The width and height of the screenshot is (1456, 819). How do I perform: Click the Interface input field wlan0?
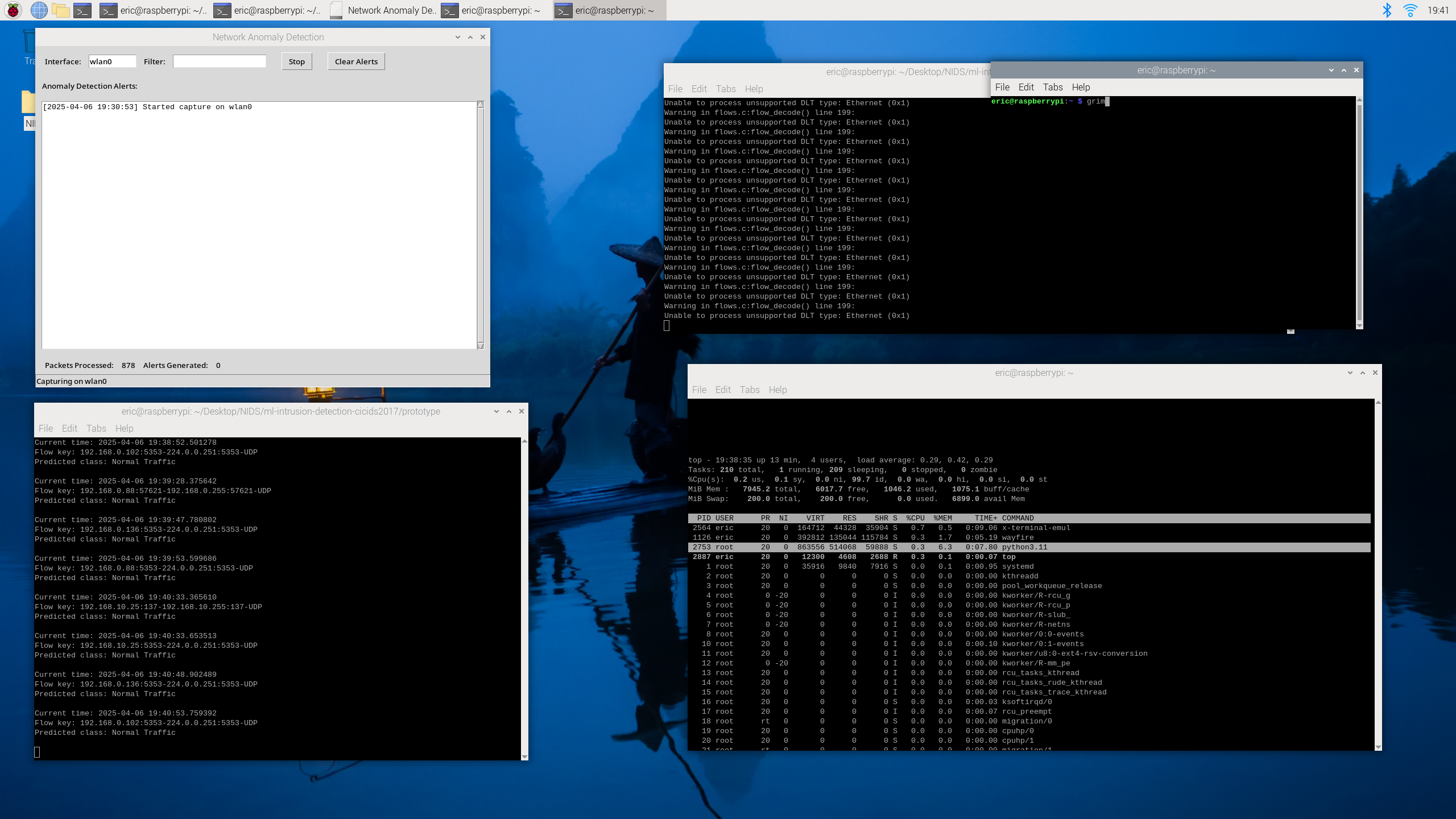(112, 61)
